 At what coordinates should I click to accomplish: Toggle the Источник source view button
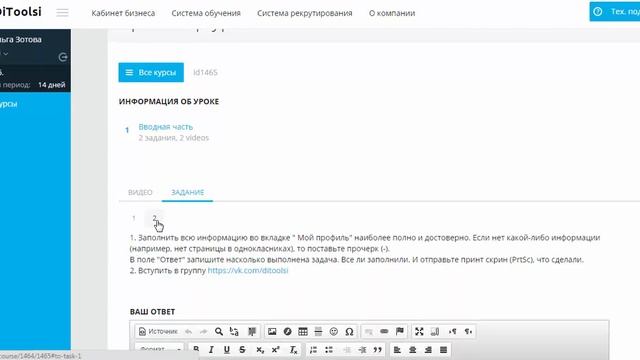158,331
